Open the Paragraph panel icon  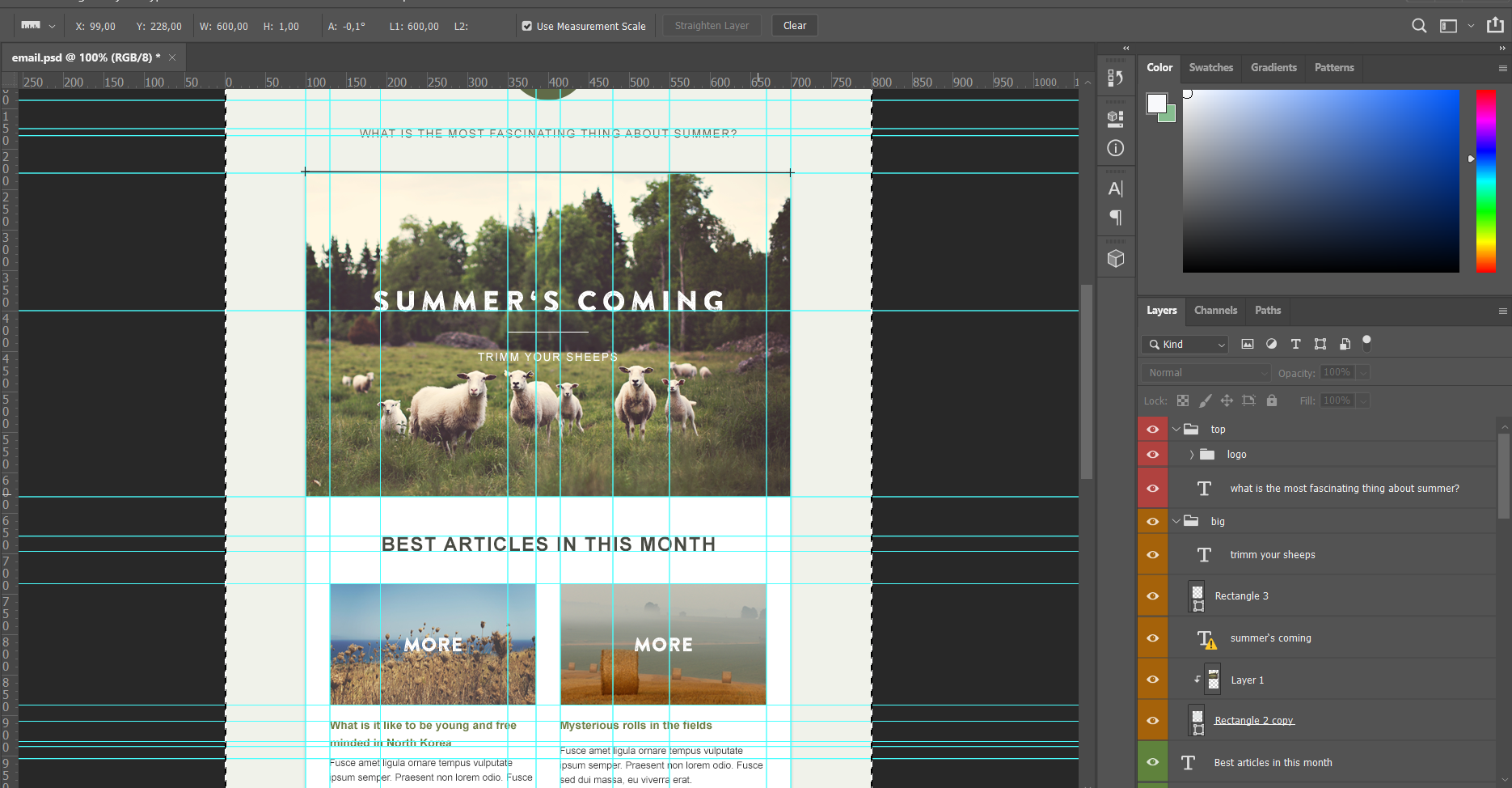[x=1115, y=218]
